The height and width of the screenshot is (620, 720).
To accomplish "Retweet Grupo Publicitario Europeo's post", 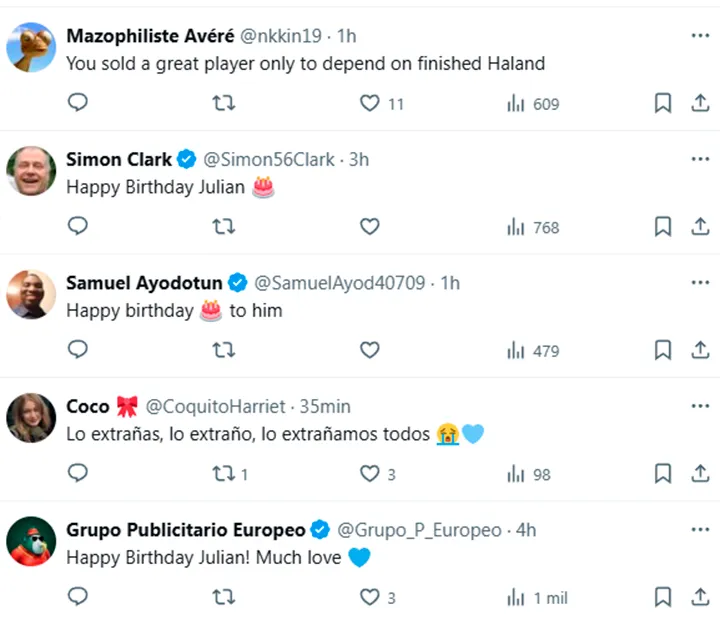I will click(x=224, y=597).
